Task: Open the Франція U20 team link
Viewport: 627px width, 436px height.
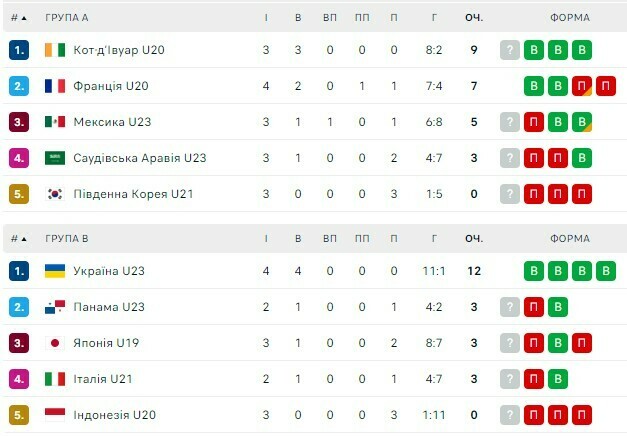Action: (110, 86)
